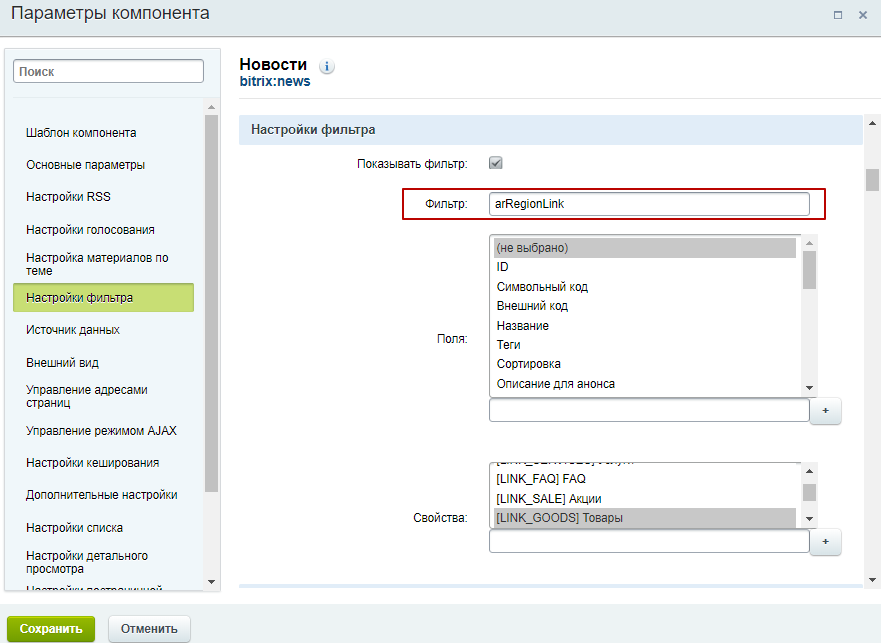Click plus button below Поля list
This screenshot has height=643, width=881.
point(825,411)
